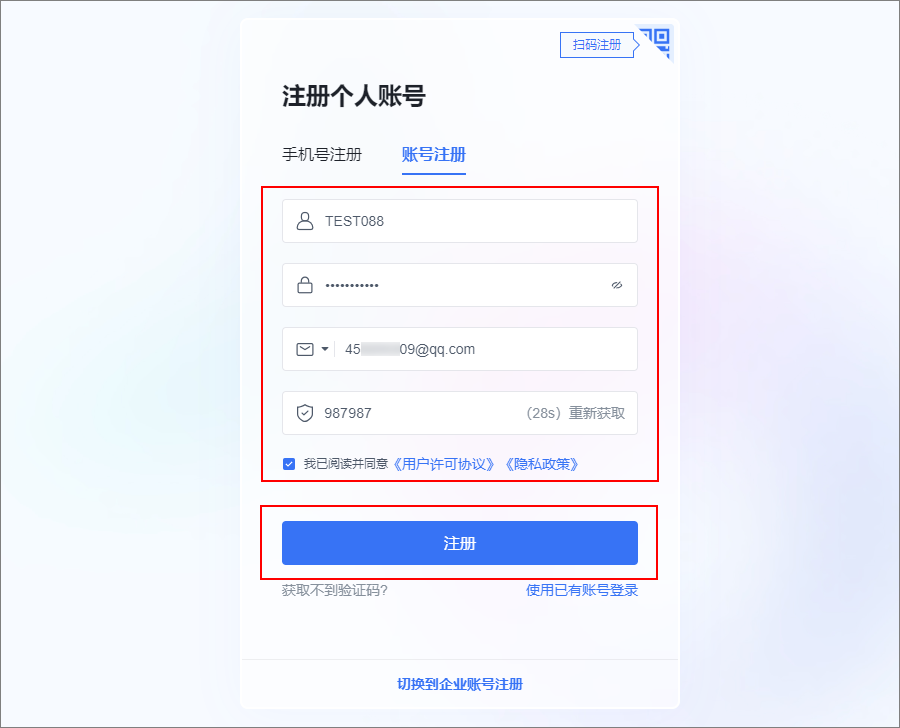
Task: Show password using the eye icon
Action: click(x=617, y=285)
